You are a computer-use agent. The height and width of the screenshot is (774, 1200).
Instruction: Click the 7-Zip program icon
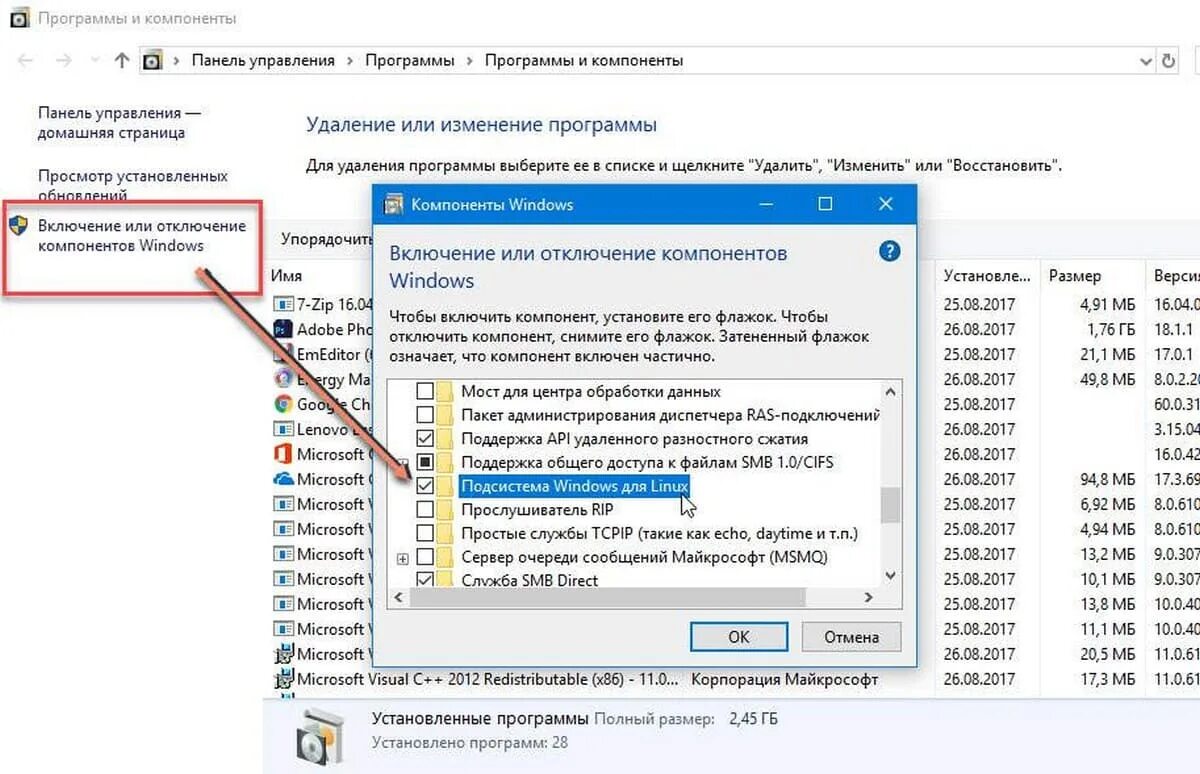(x=283, y=303)
